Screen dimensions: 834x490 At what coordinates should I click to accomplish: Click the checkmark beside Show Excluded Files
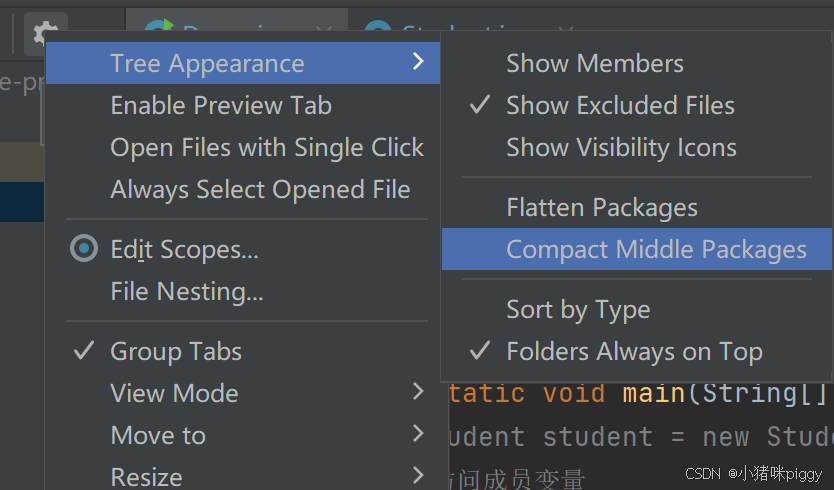pyautogui.click(x=480, y=105)
